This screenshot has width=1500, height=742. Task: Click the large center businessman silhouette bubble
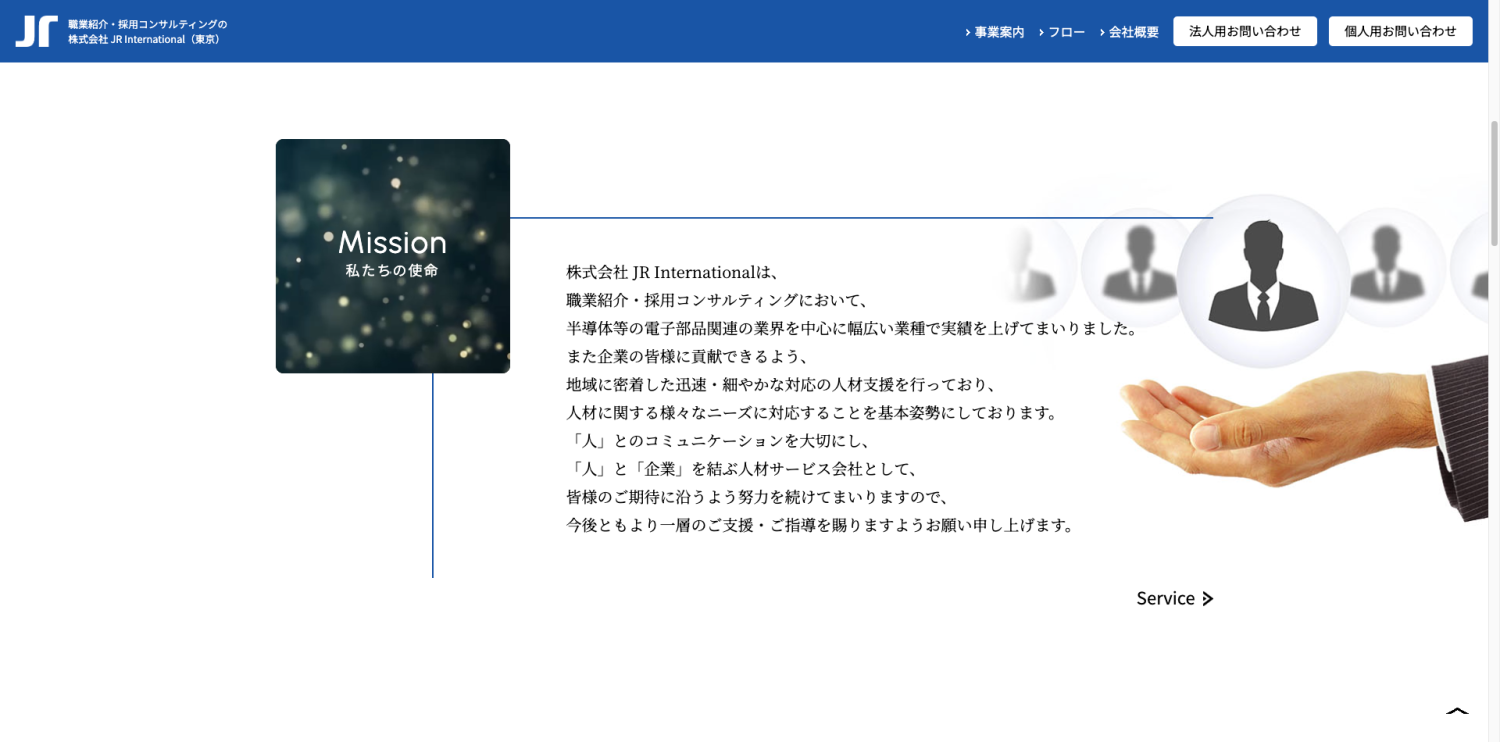point(1263,281)
